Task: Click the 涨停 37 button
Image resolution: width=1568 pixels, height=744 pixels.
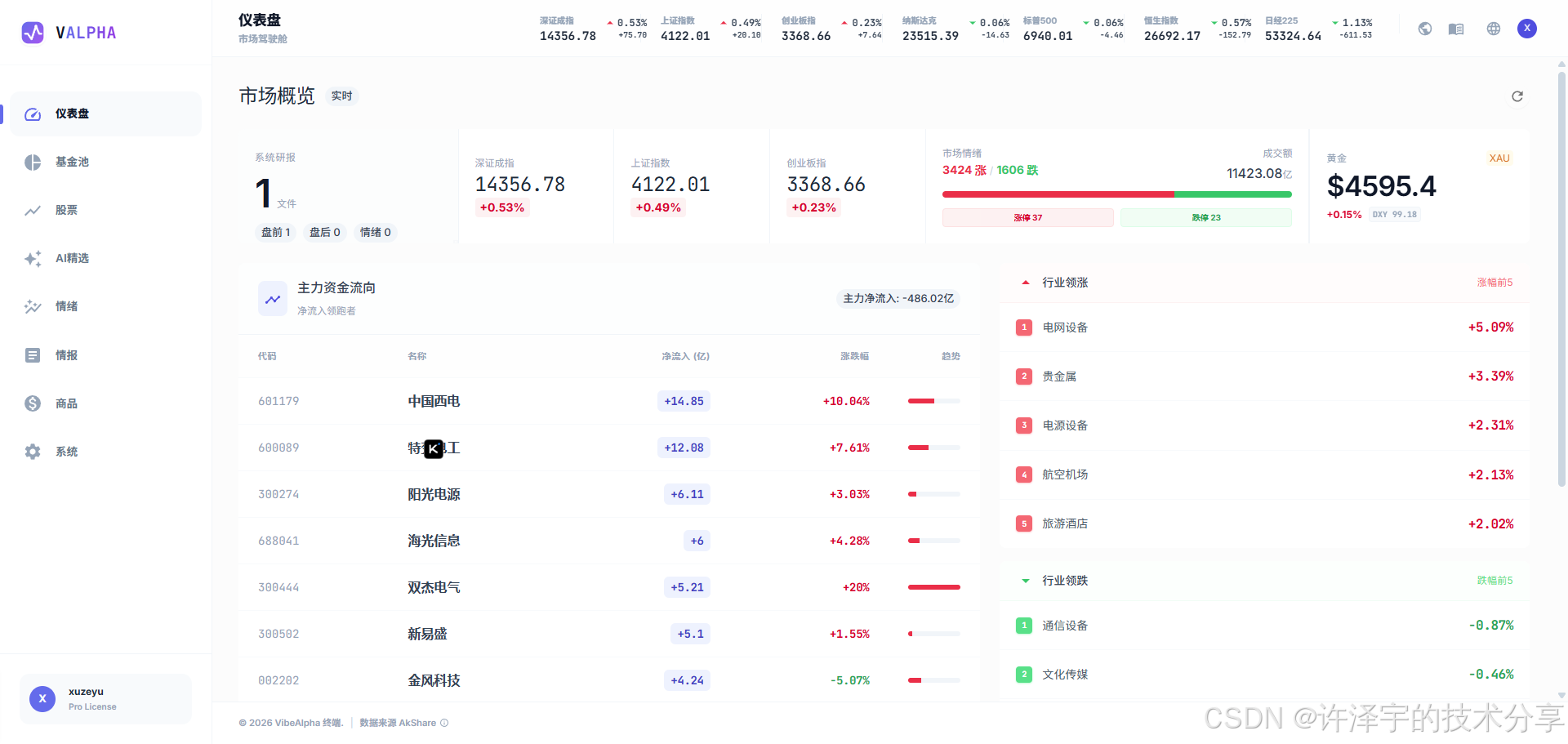Action: (1027, 217)
